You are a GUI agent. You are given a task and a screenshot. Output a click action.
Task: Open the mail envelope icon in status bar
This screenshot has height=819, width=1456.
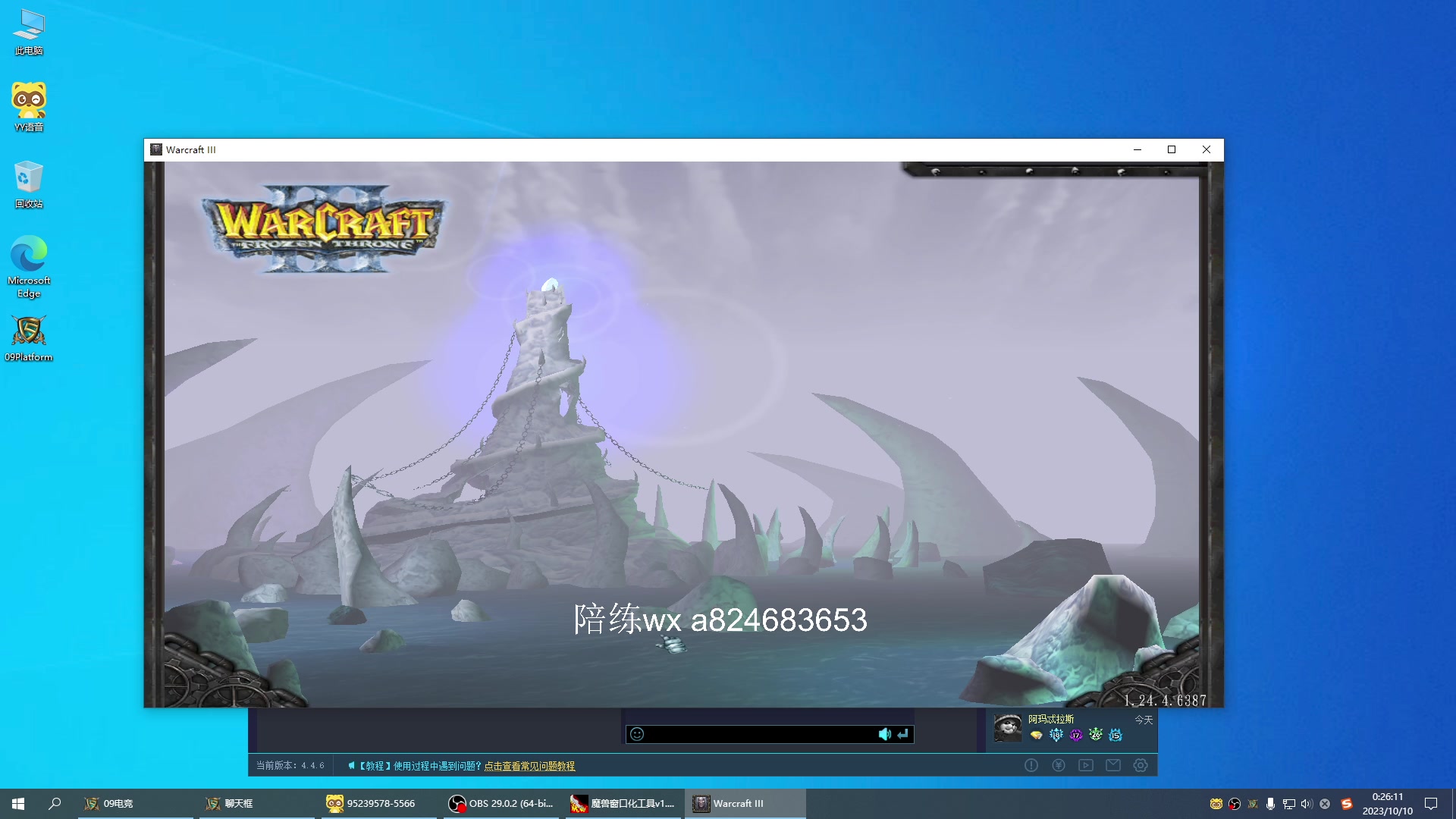(x=1113, y=765)
